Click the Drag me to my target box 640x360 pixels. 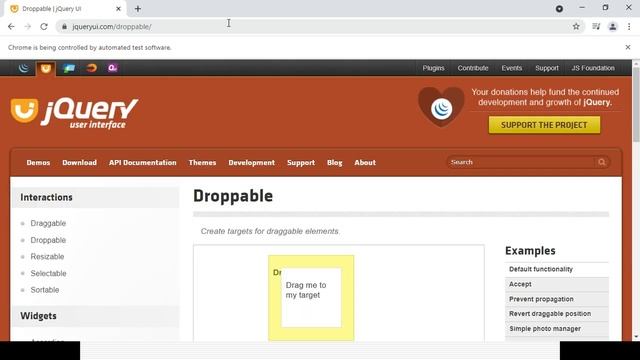click(311, 298)
